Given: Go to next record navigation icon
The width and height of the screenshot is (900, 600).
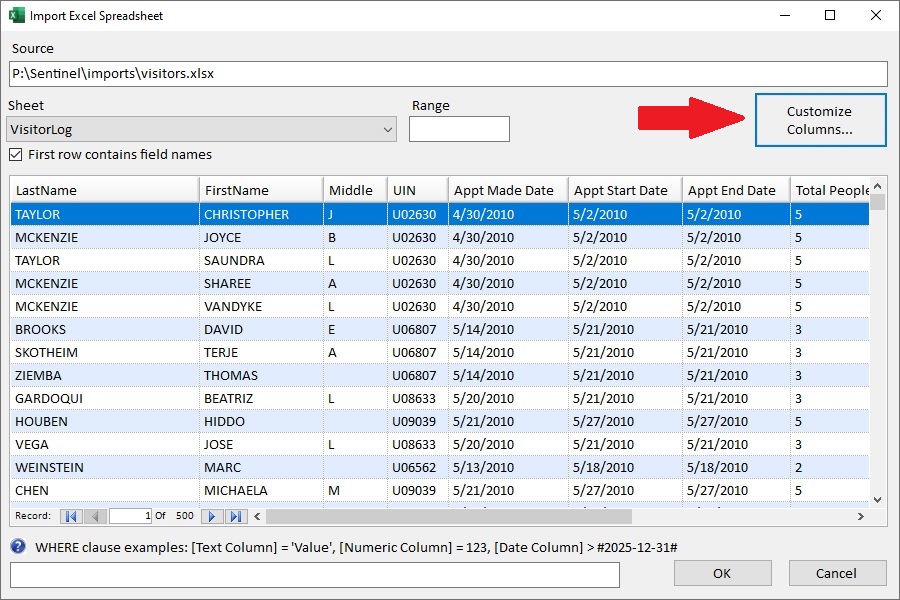Looking at the screenshot, I should [x=212, y=516].
